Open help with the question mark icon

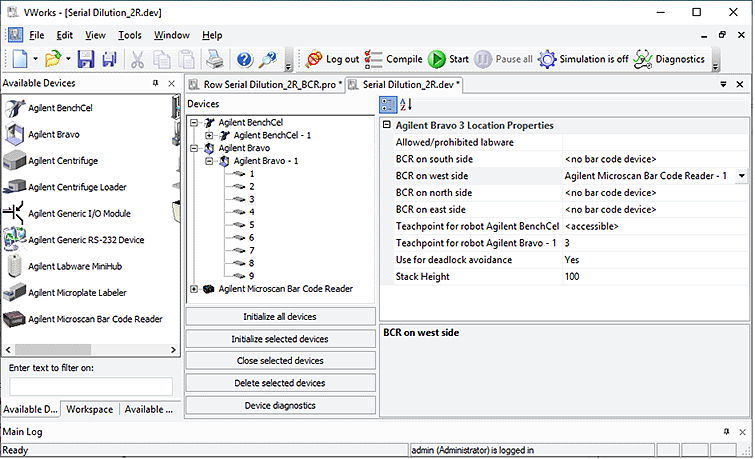245,59
